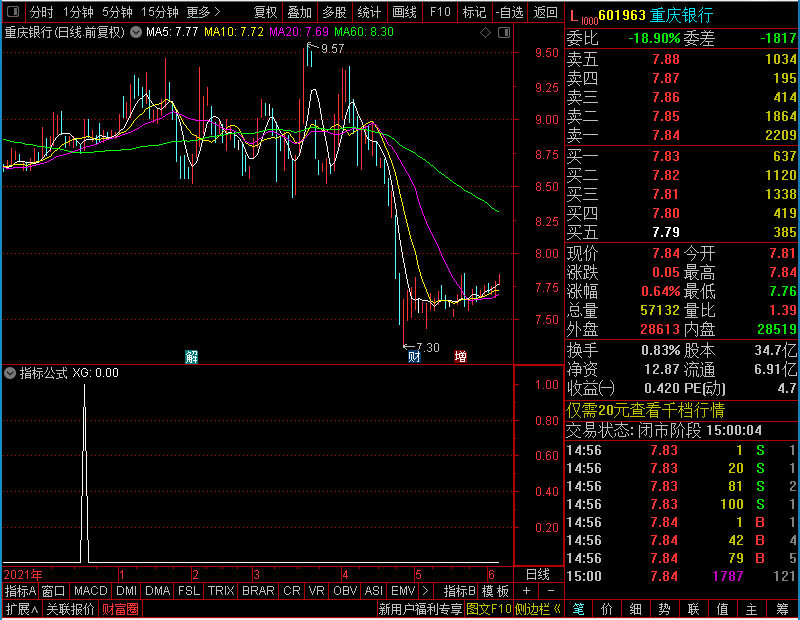Viewport: 800px width, 620px height.
Task: Select the 5分钟 period
Action: click(x=117, y=12)
